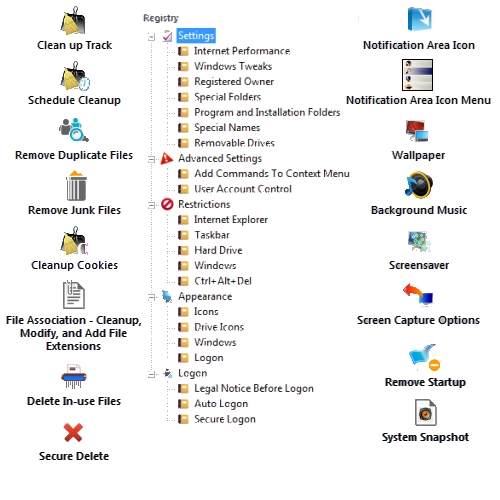Select Legal Notice Before Logon
The image size is (500, 500).
(x=254, y=388)
